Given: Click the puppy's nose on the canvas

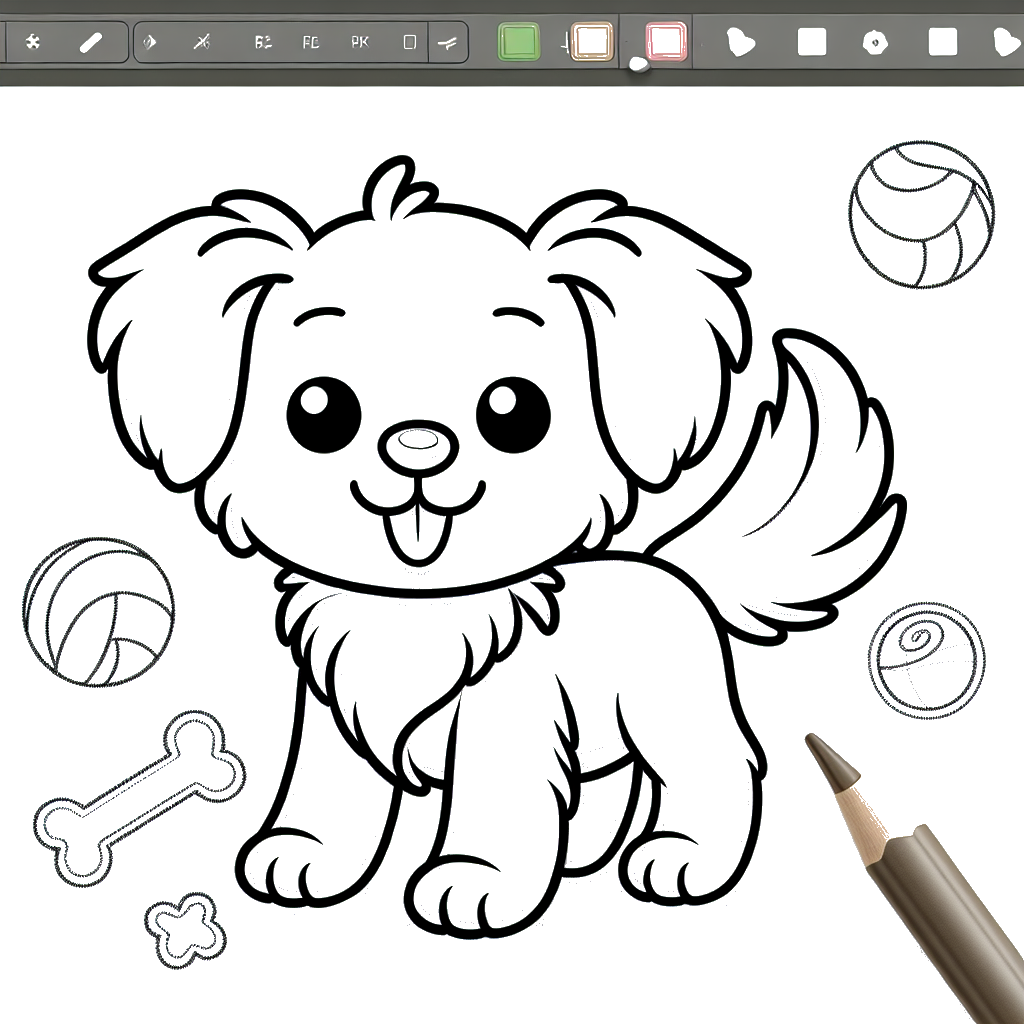Looking at the screenshot, I should [x=417, y=443].
